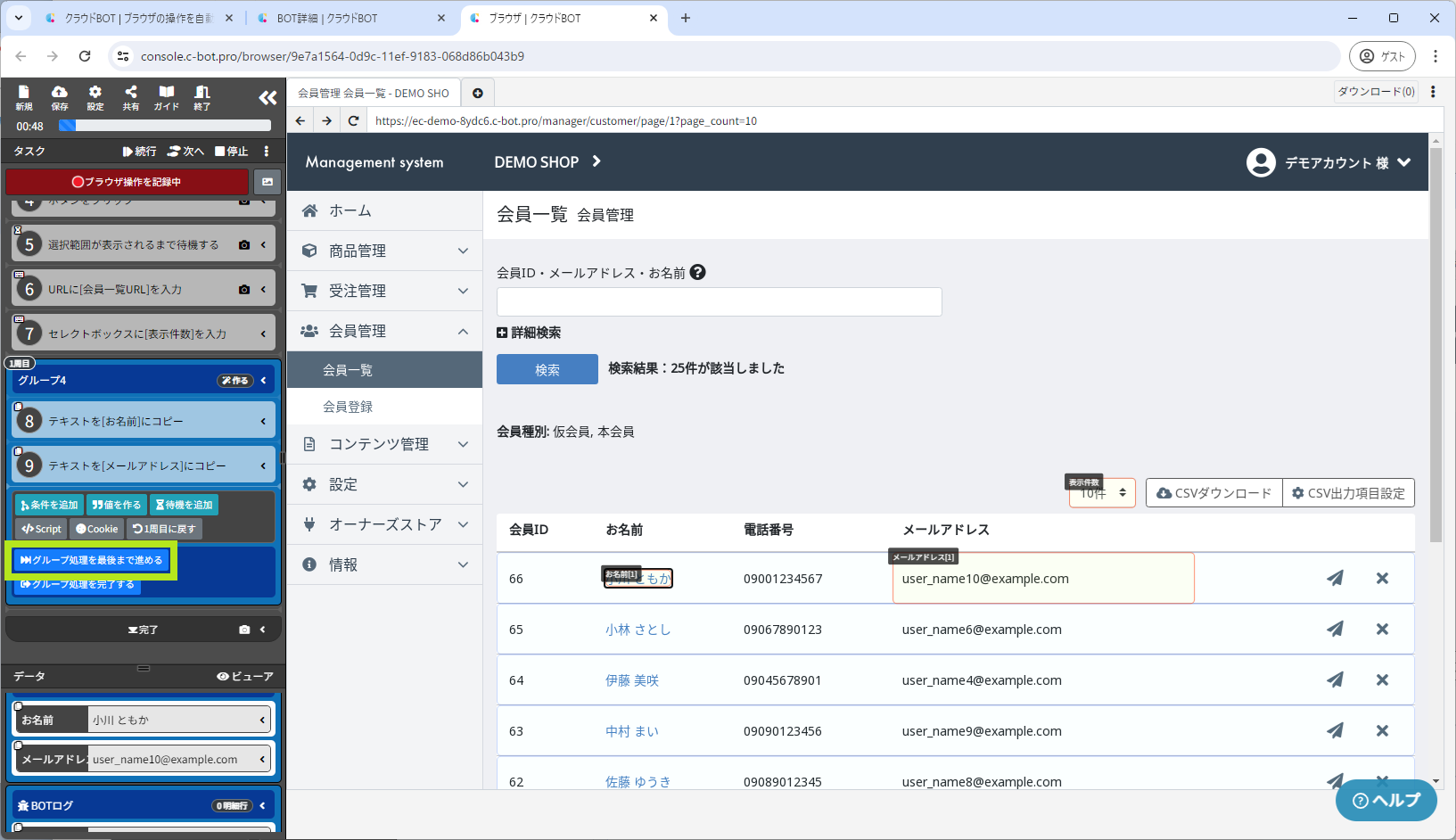Click the paper plane icon for member 66
Image resolution: width=1456 pixels, height=840 pixels.
point(1335,578)
